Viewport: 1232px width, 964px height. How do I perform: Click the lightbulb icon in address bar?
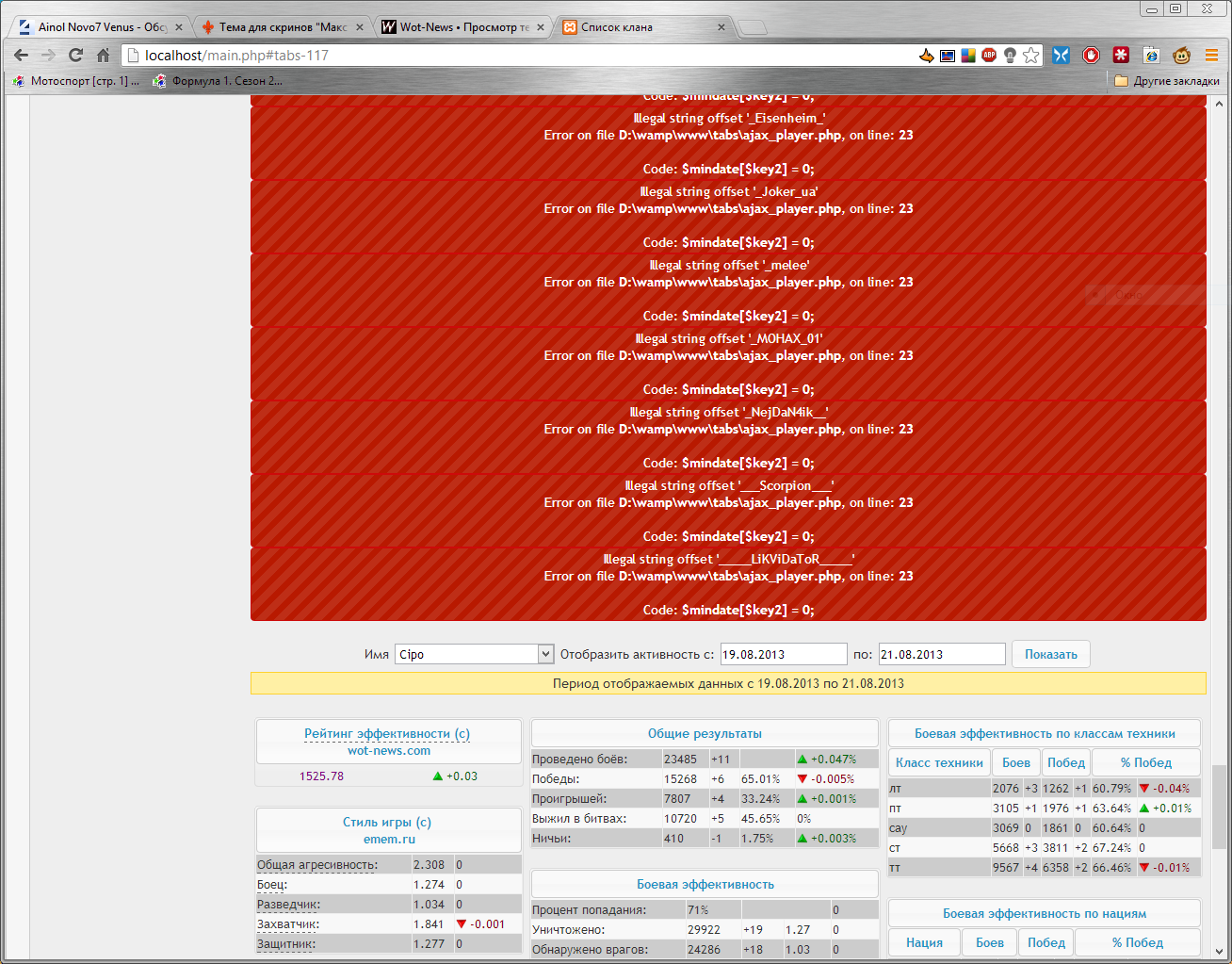[x=1010, y=56]
